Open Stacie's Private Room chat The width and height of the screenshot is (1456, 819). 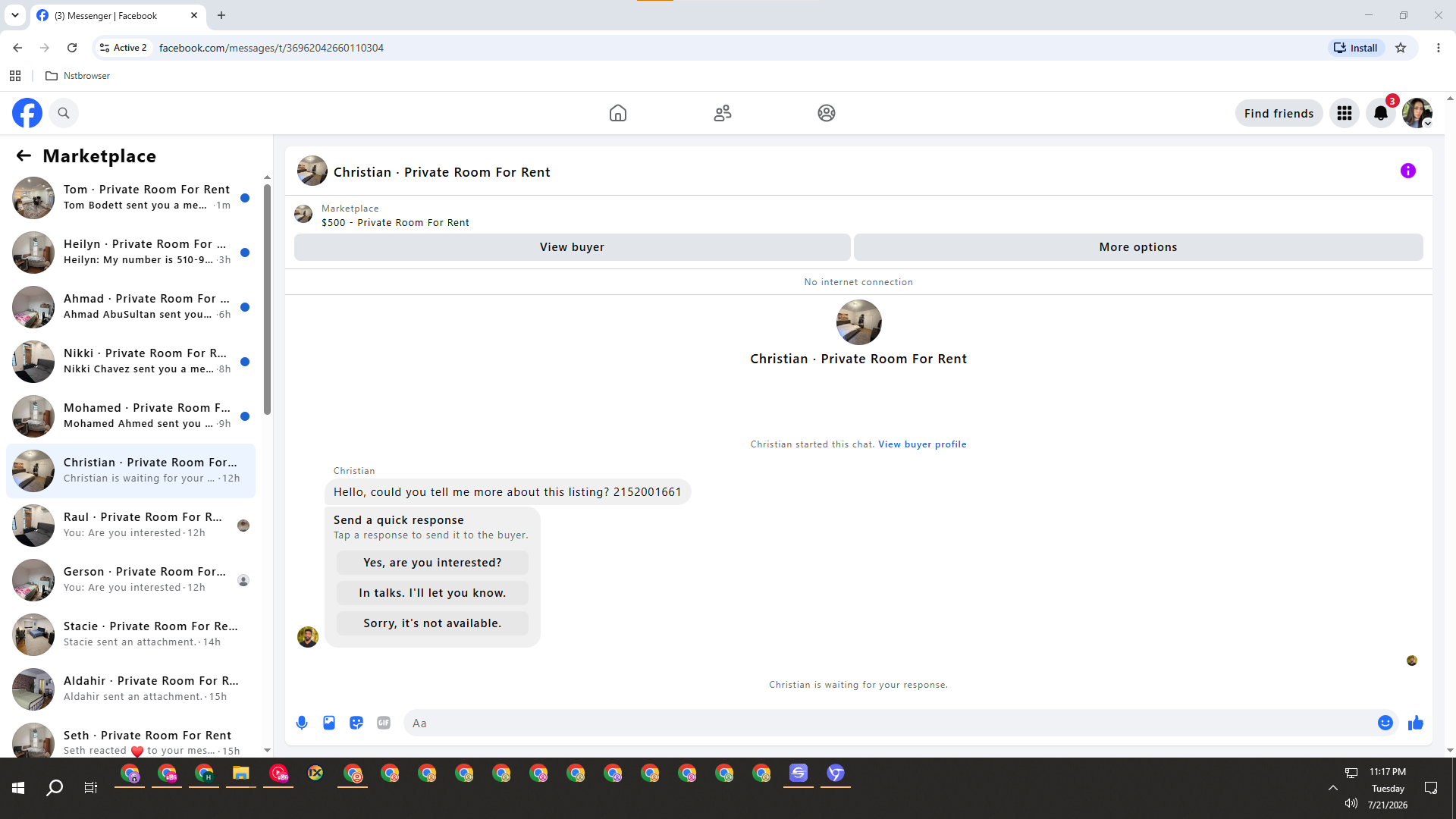tap(130, 635)
